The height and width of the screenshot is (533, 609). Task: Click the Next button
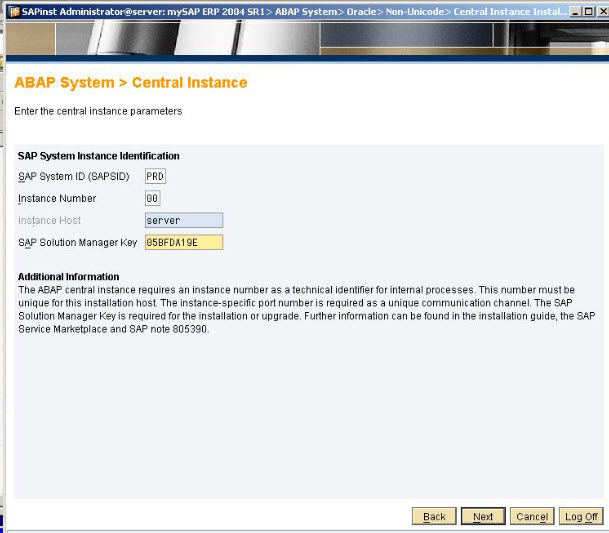[x=483, y=516]
